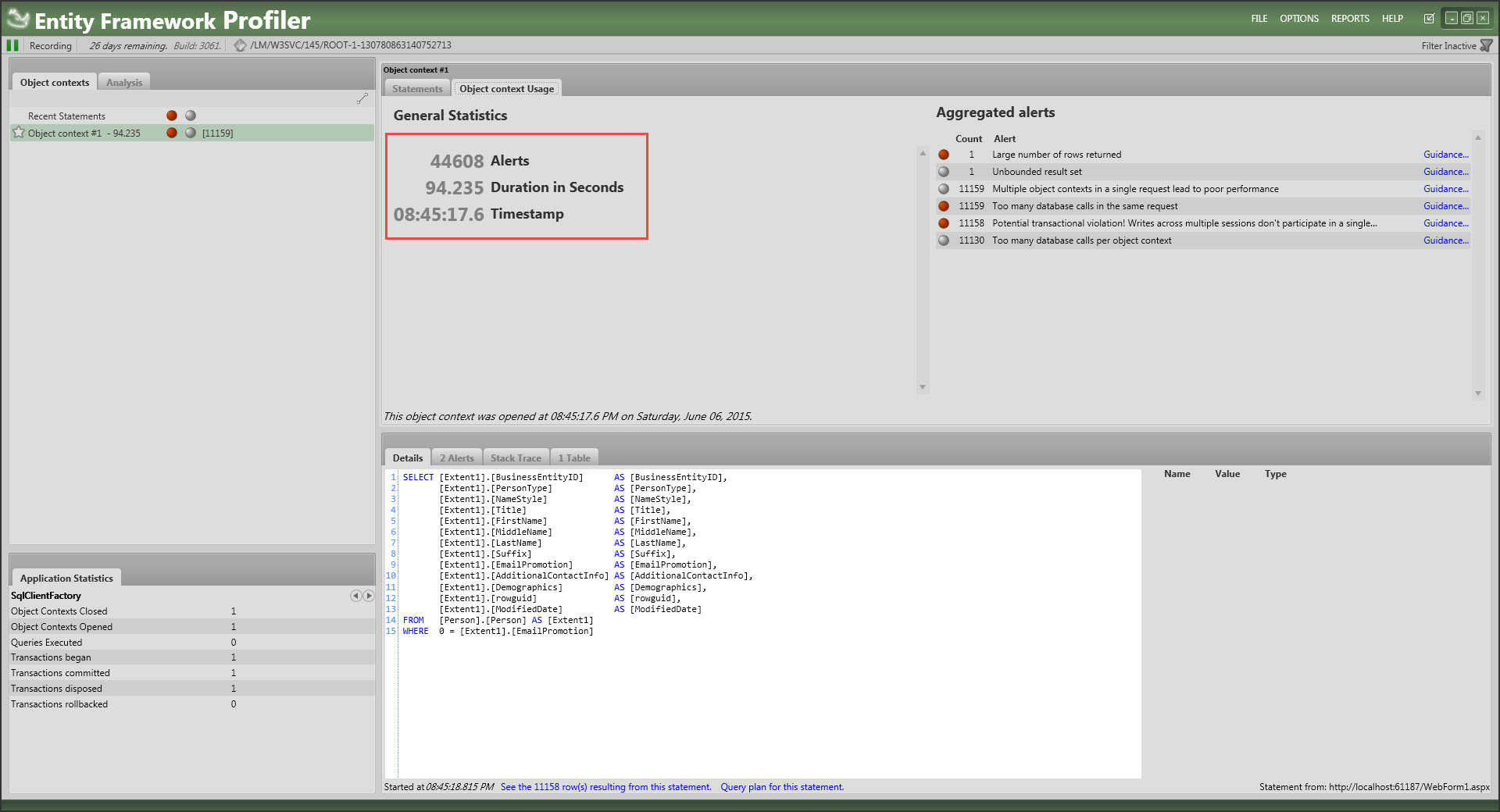The width and height of the screenshot is (1500, 812).
Task: Click gray icon of Multiple object contexts alert
Action: pyautogui.click(x=944, y=189)
